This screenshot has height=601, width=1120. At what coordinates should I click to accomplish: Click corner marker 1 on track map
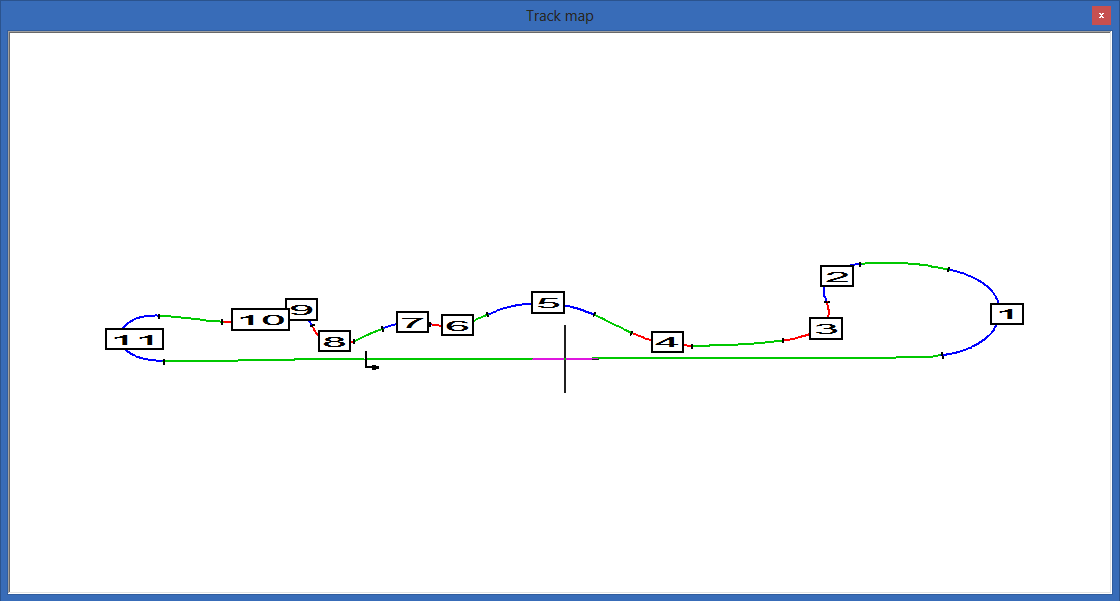pyautogui.click(x=1006, y=314)
